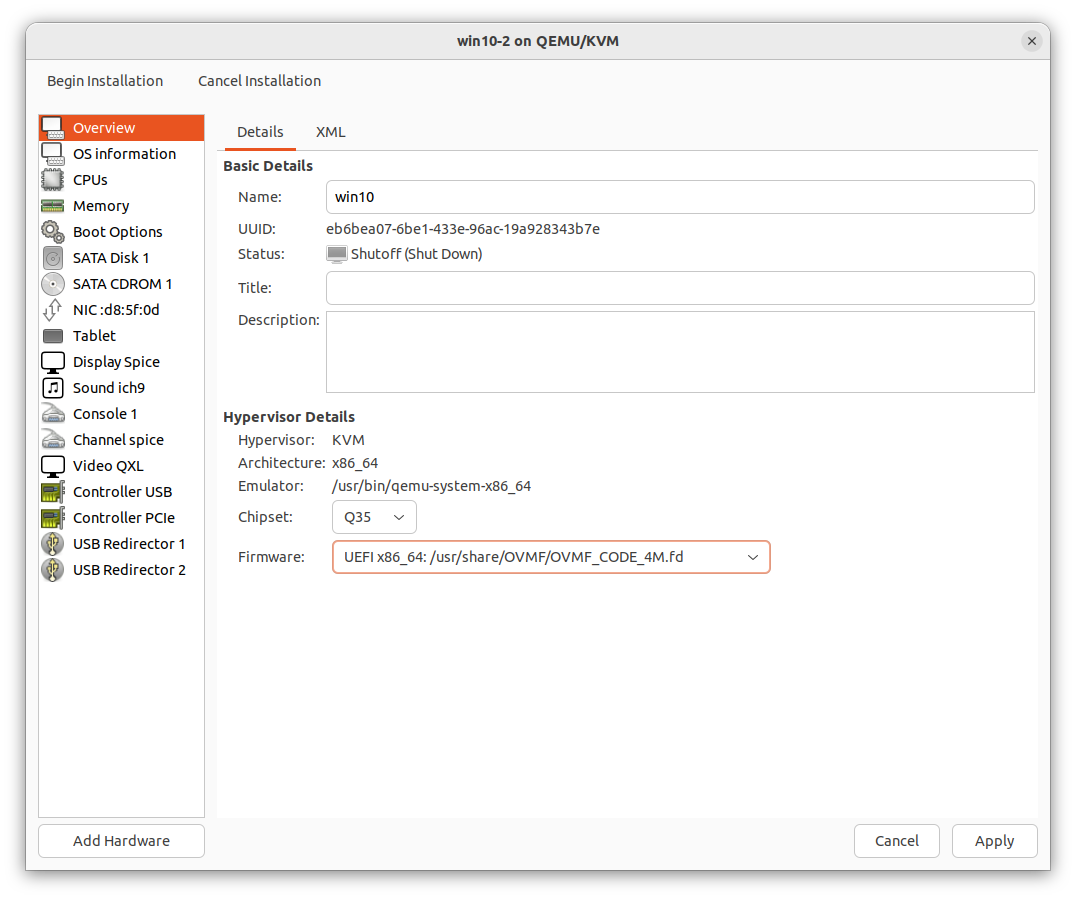Select the NIC :d8:5f:0d device
Viewport: 1076px width, 899px height.
(x=117, y=309)
